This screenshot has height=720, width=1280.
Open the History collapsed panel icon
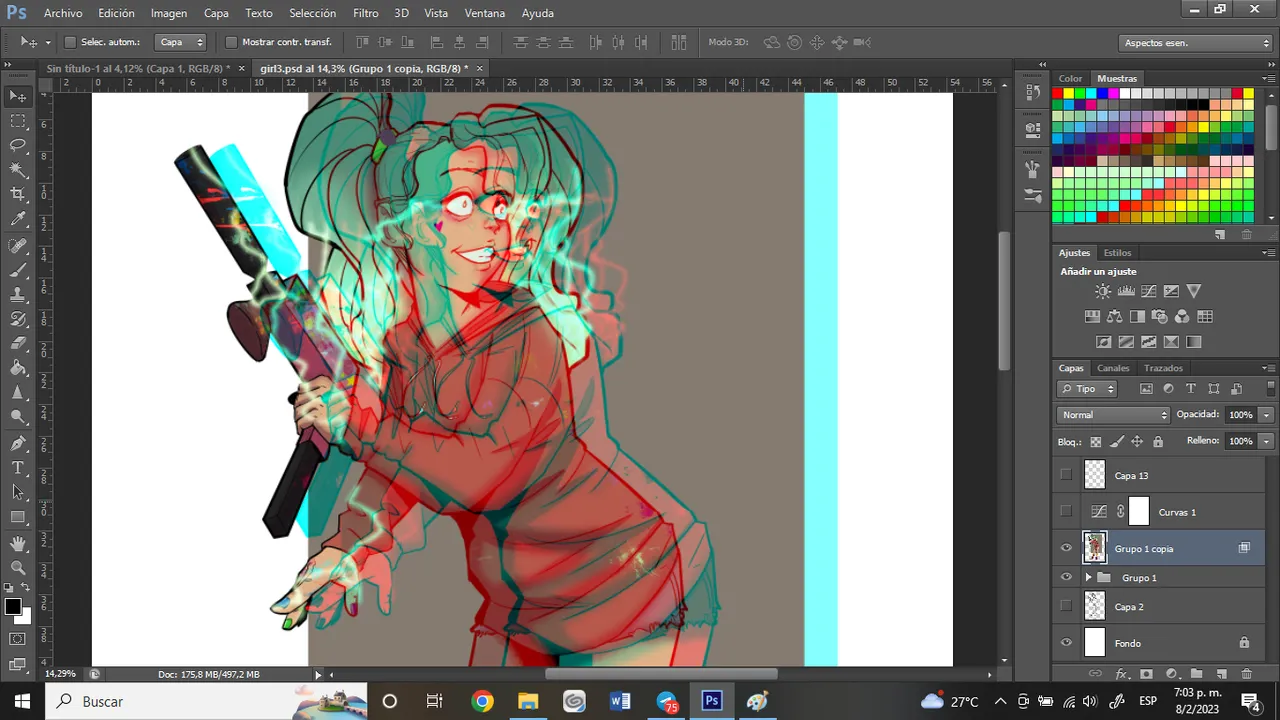(1033, 91)
